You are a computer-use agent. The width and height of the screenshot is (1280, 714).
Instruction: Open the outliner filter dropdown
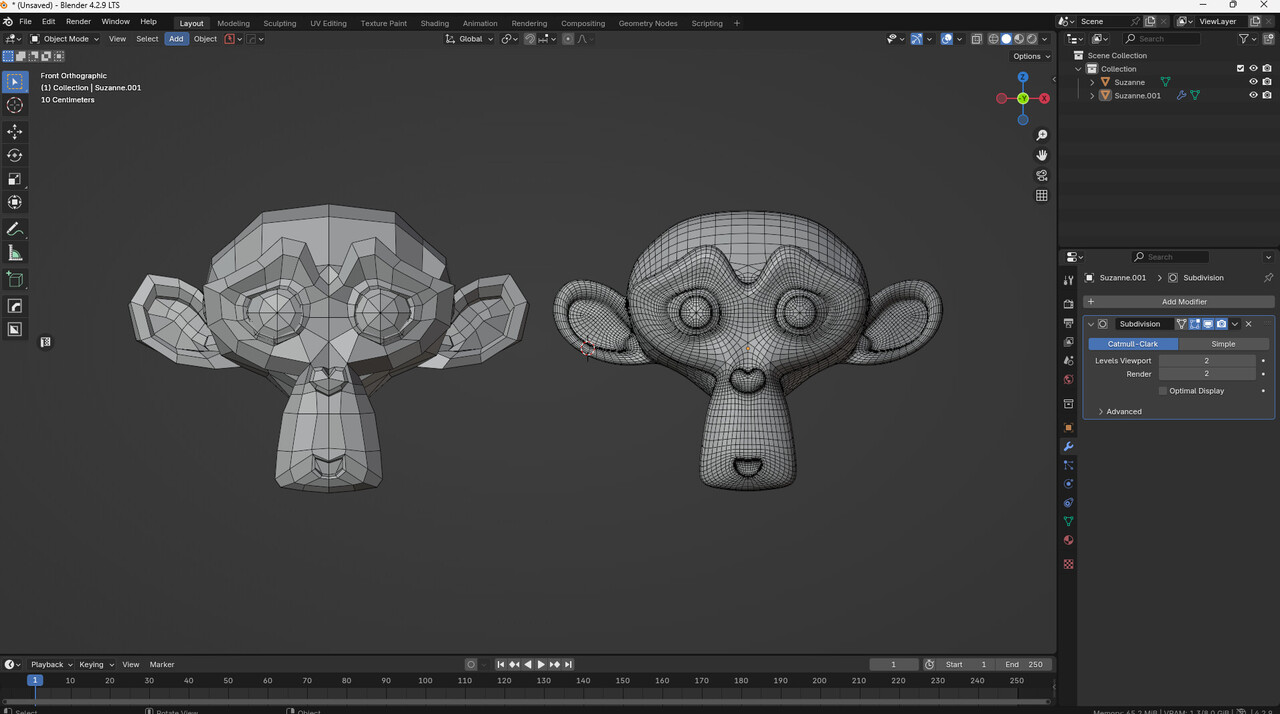click(x=1247, y=39)
